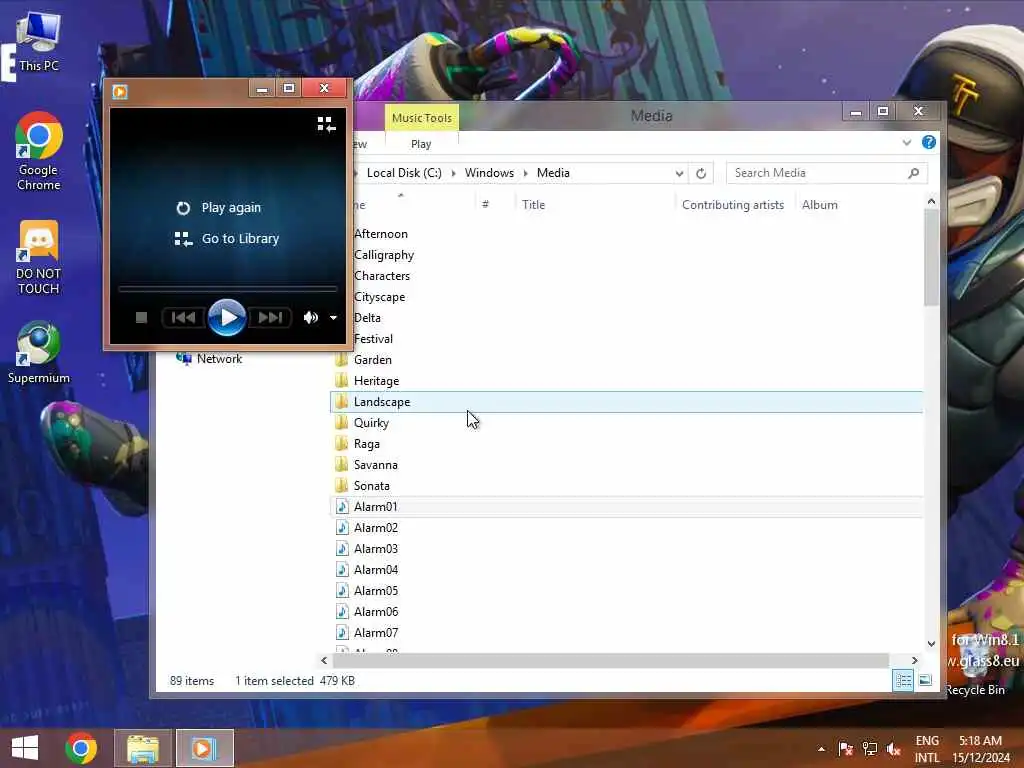Mute the media player volume speaker icon
1024x768 pixels.
coord(310,317)
